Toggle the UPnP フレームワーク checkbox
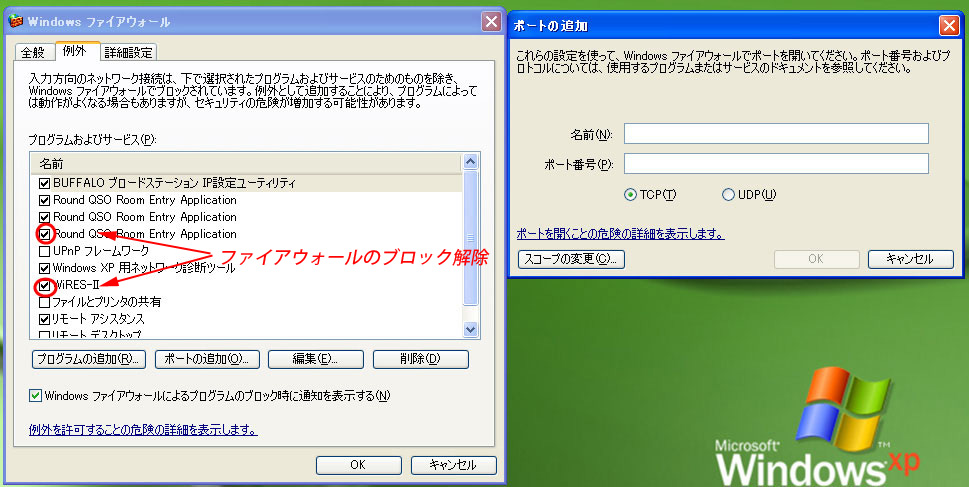Image resolution: width=969 pixels, height=487 pixels. point(44,252)
